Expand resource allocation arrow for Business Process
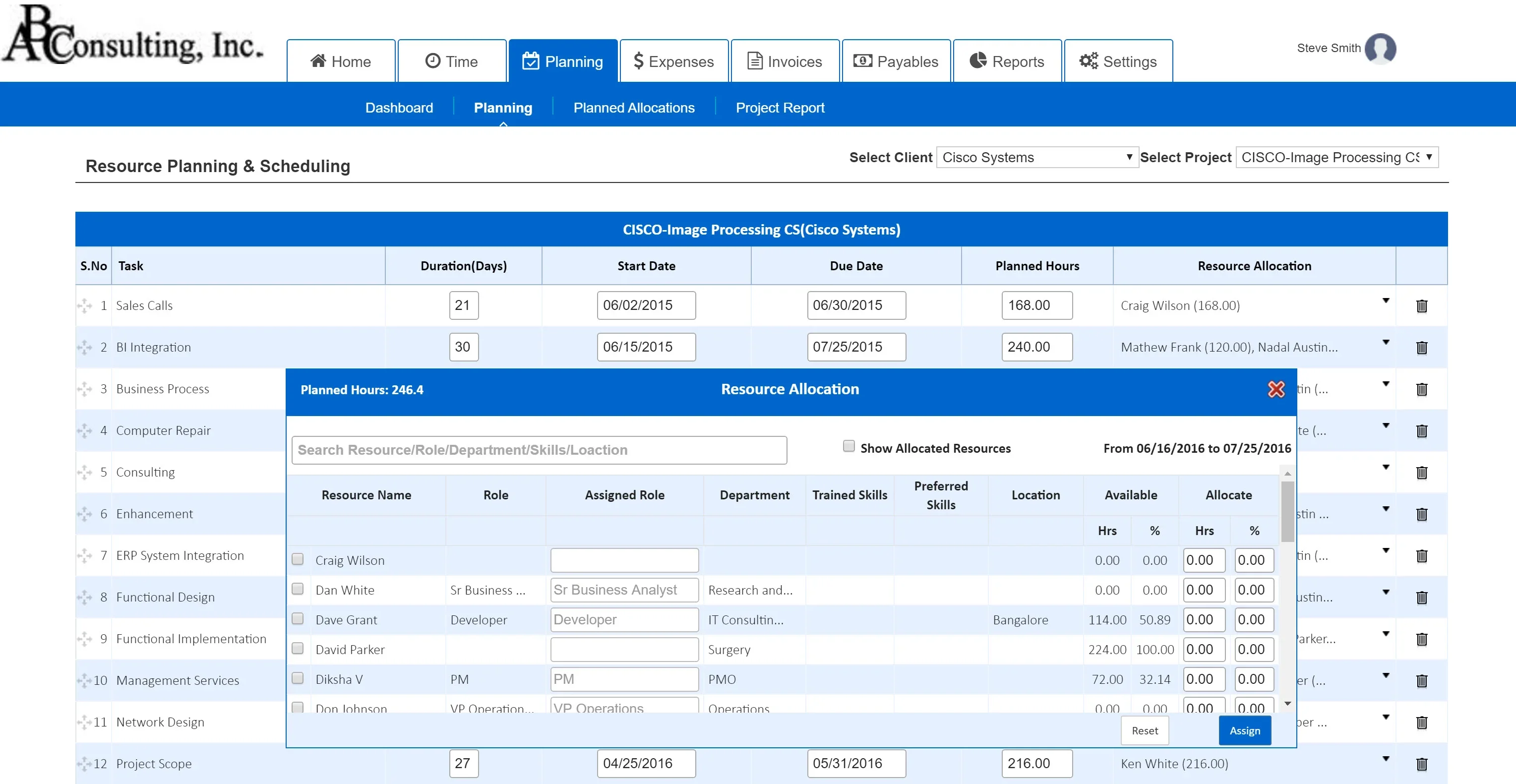Image resolution: width=1516 pixels, height=784 pixels. [x=1386, y=384]
